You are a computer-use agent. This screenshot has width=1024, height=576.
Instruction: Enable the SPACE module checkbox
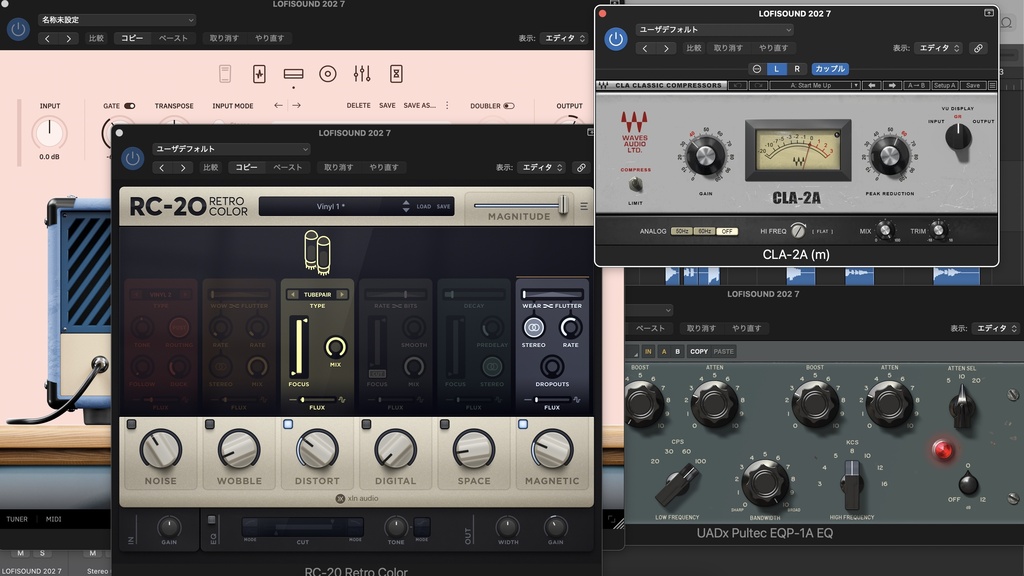tap(445, 424)
